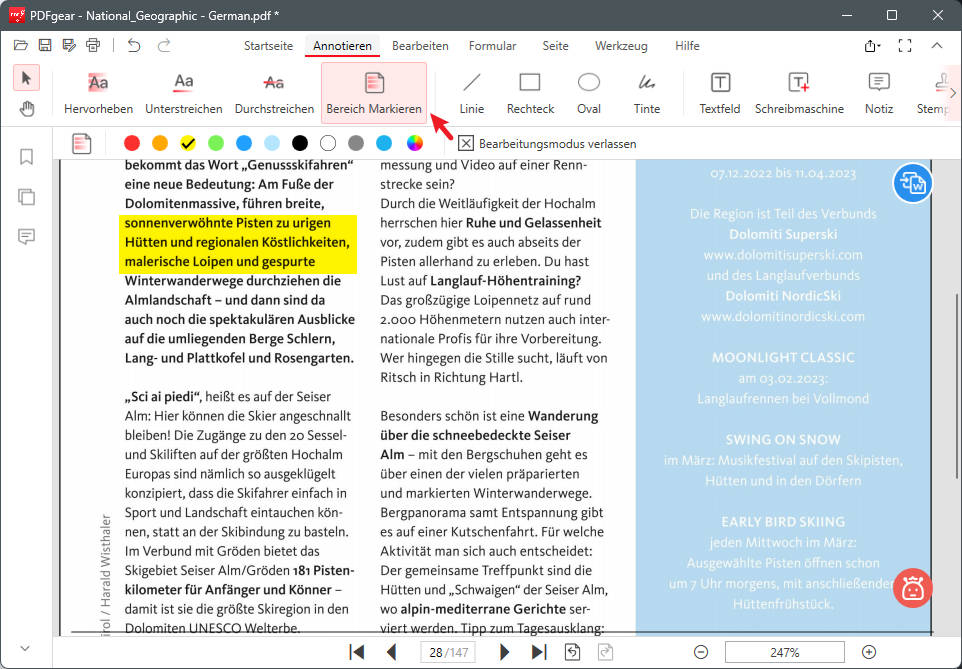Activate the Durchstreichen strikethrough tool

coord(274,91)
